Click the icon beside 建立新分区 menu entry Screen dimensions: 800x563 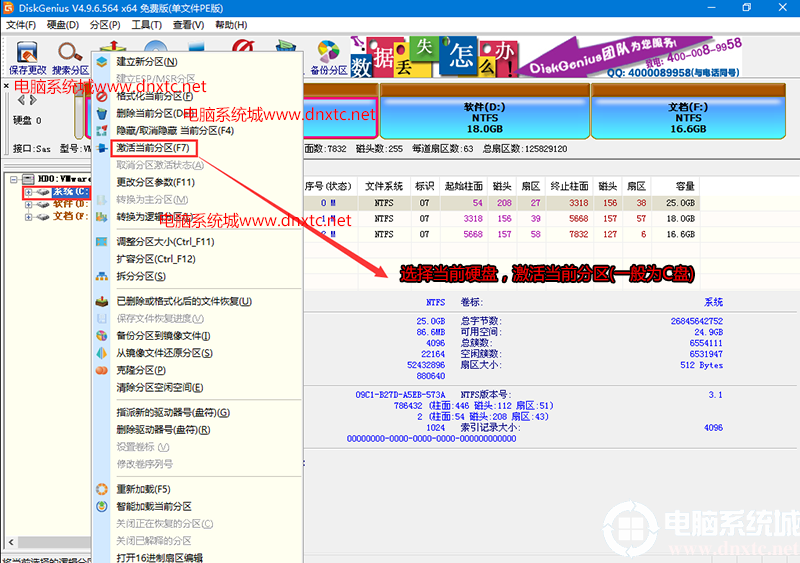(x=102, y=62)
